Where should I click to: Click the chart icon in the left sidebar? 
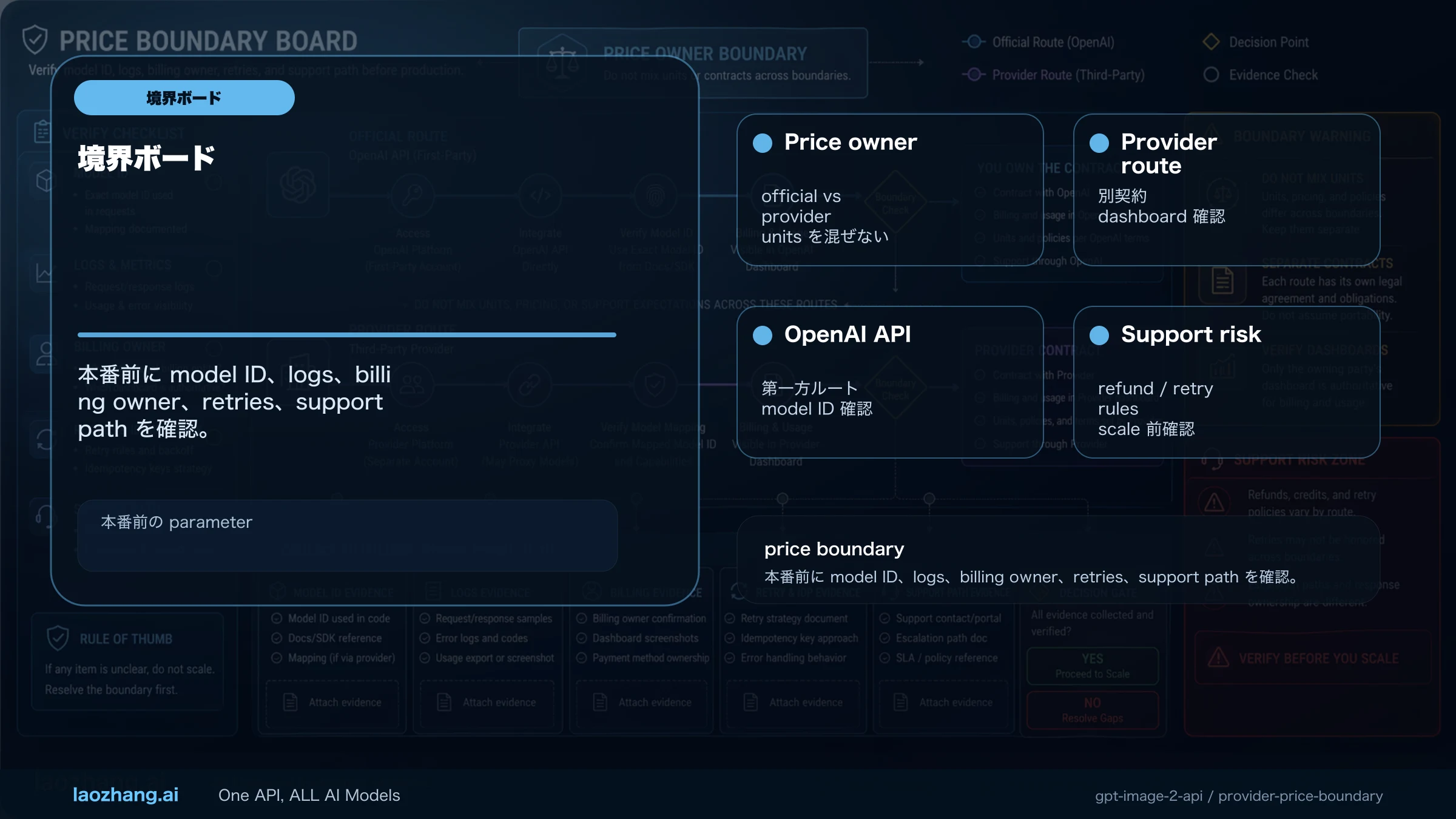coord(44,272)
